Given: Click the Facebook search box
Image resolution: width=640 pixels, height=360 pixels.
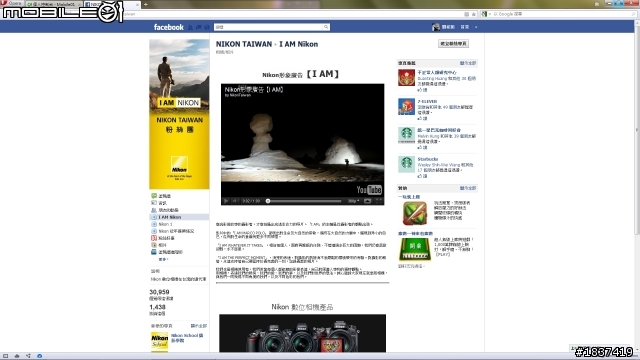Looking at the screenshot, I should pyautogui.click(x=272, y=27).
